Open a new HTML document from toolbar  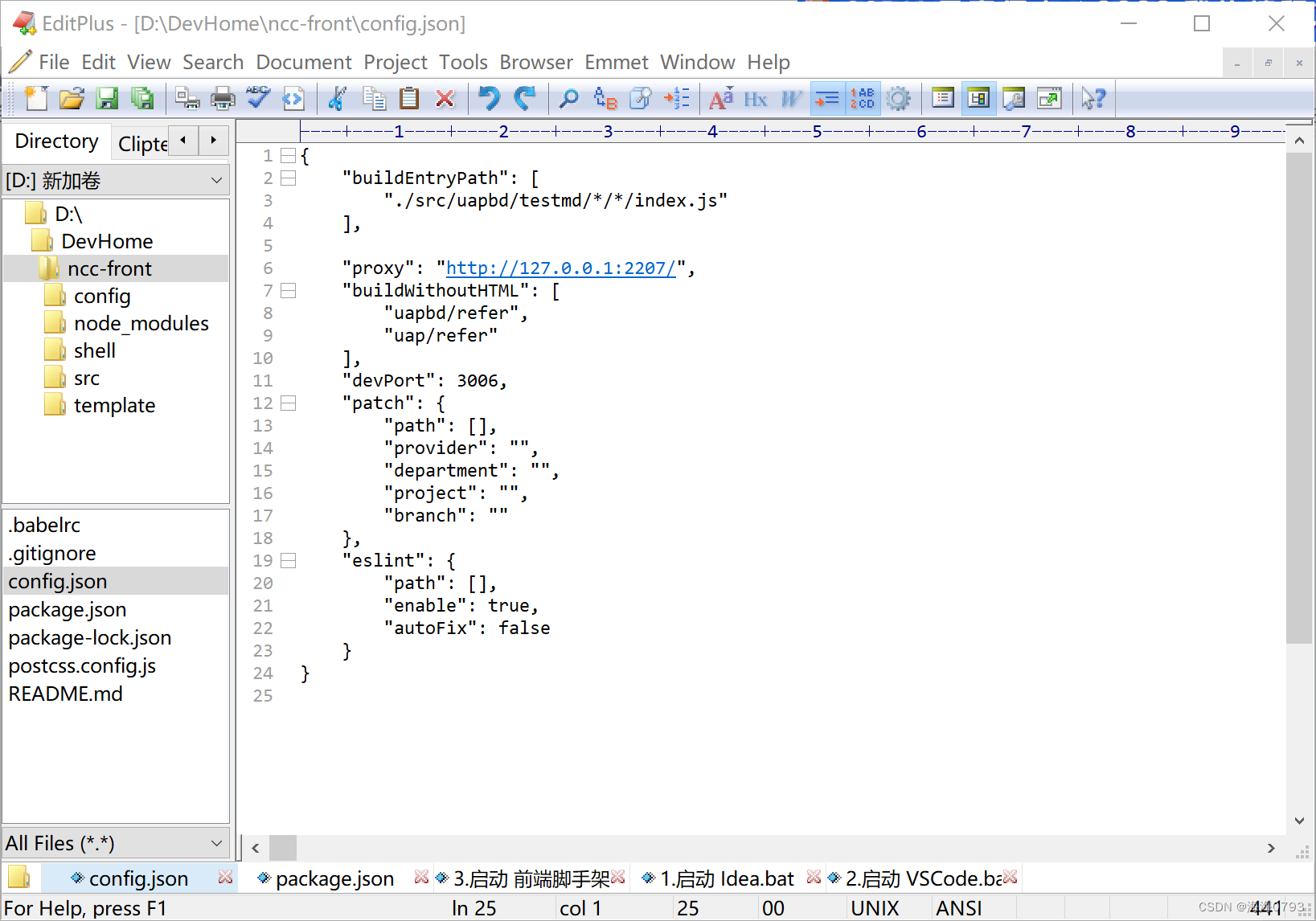[293, 98]
